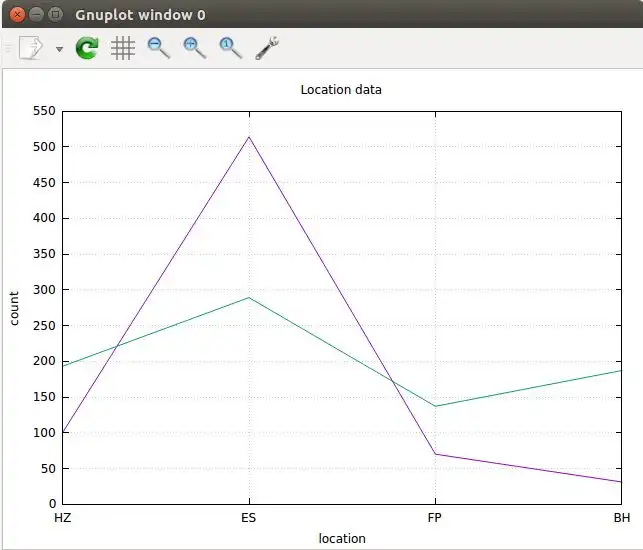Viewport: 643px width, 550px height.
Task: Click the "150" y-axis value
Action: pos(44,397)
